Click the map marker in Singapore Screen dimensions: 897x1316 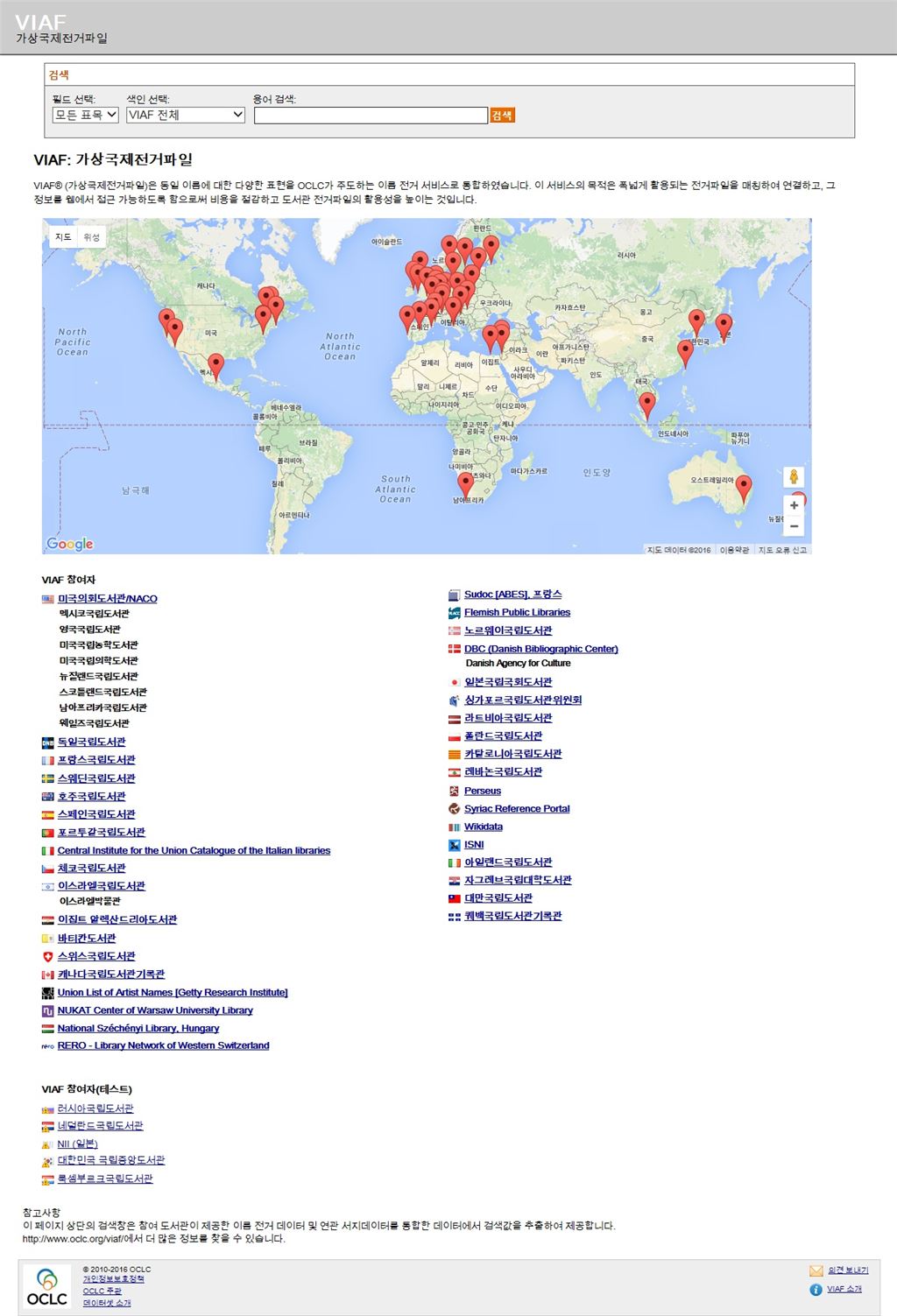coord(647,405)
